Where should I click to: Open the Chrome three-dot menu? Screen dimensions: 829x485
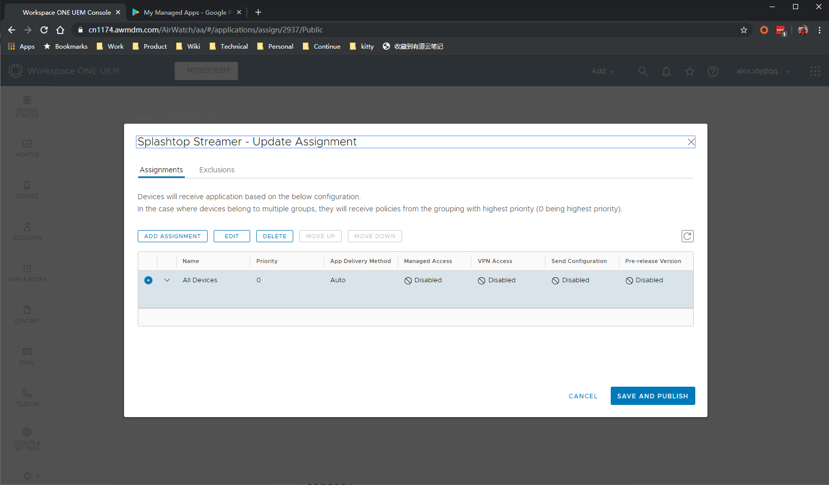pyautogui.click(x=819, y=30)
